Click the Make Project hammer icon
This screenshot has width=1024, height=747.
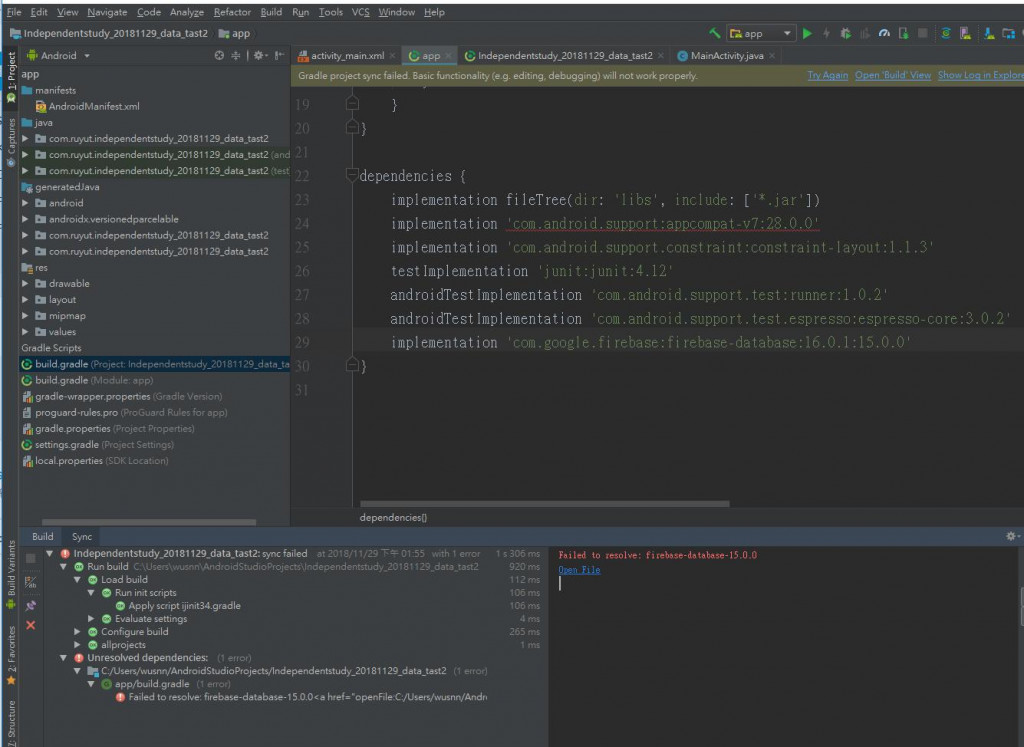[714, 33]
